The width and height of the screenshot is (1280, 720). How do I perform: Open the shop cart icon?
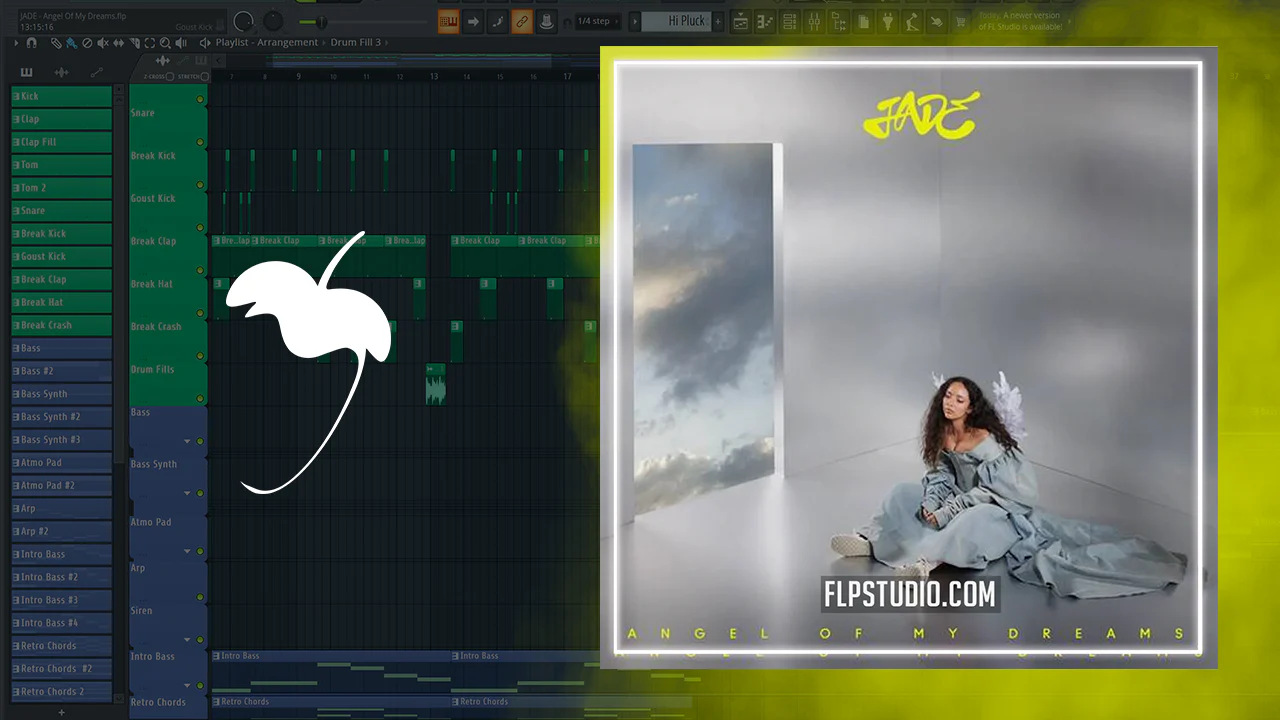tap(962, 21)
